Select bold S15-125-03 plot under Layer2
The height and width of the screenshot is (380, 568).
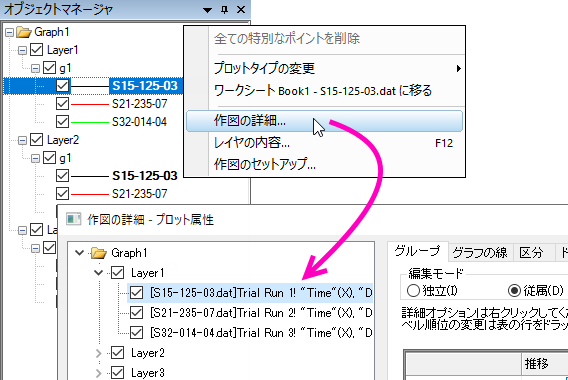(x=145, y=176)
